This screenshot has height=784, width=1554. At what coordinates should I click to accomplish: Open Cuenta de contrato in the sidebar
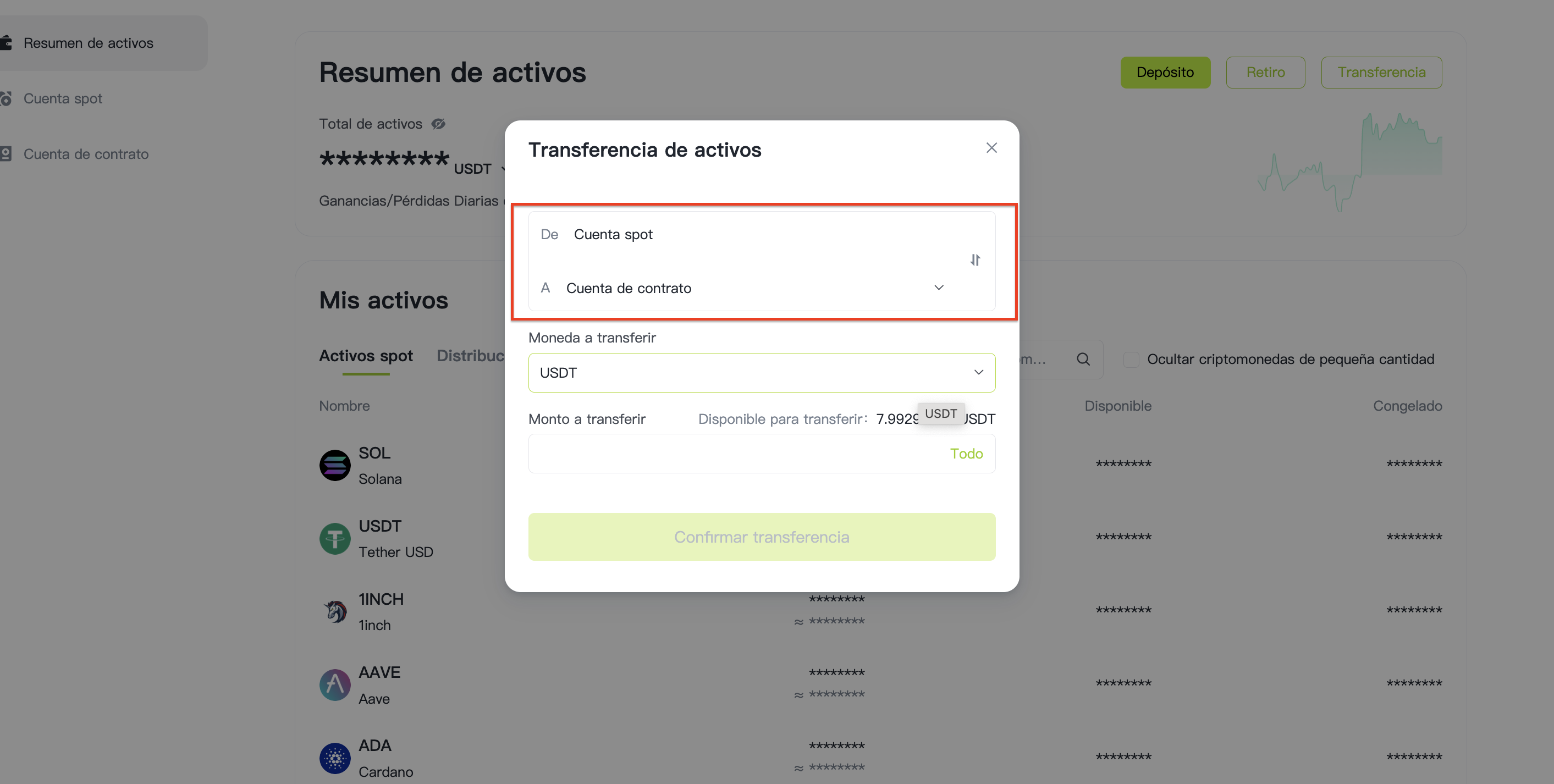tap(86, 154)
